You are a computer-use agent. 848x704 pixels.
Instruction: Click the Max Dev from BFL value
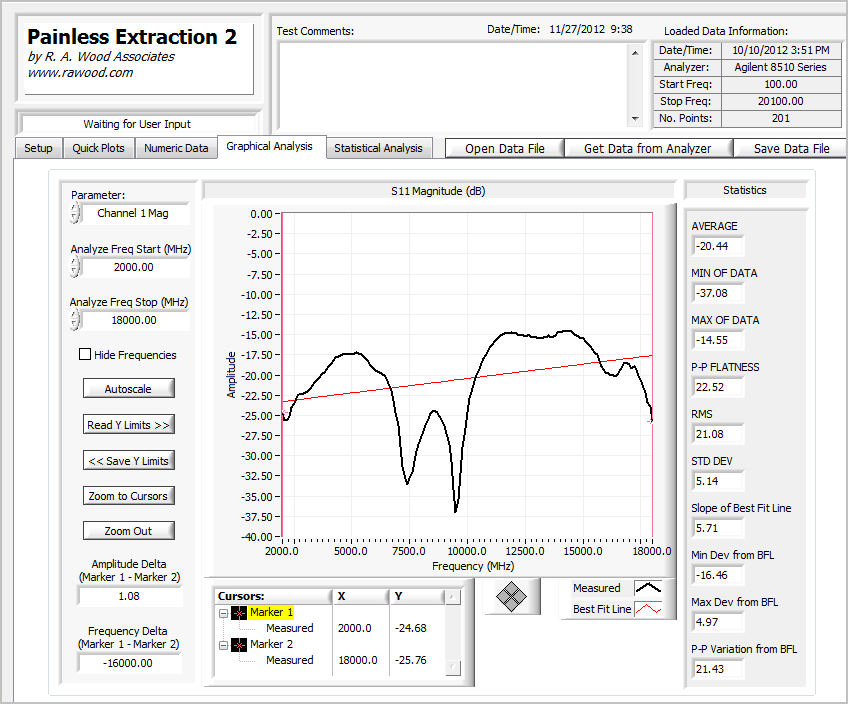coord(718,622)
